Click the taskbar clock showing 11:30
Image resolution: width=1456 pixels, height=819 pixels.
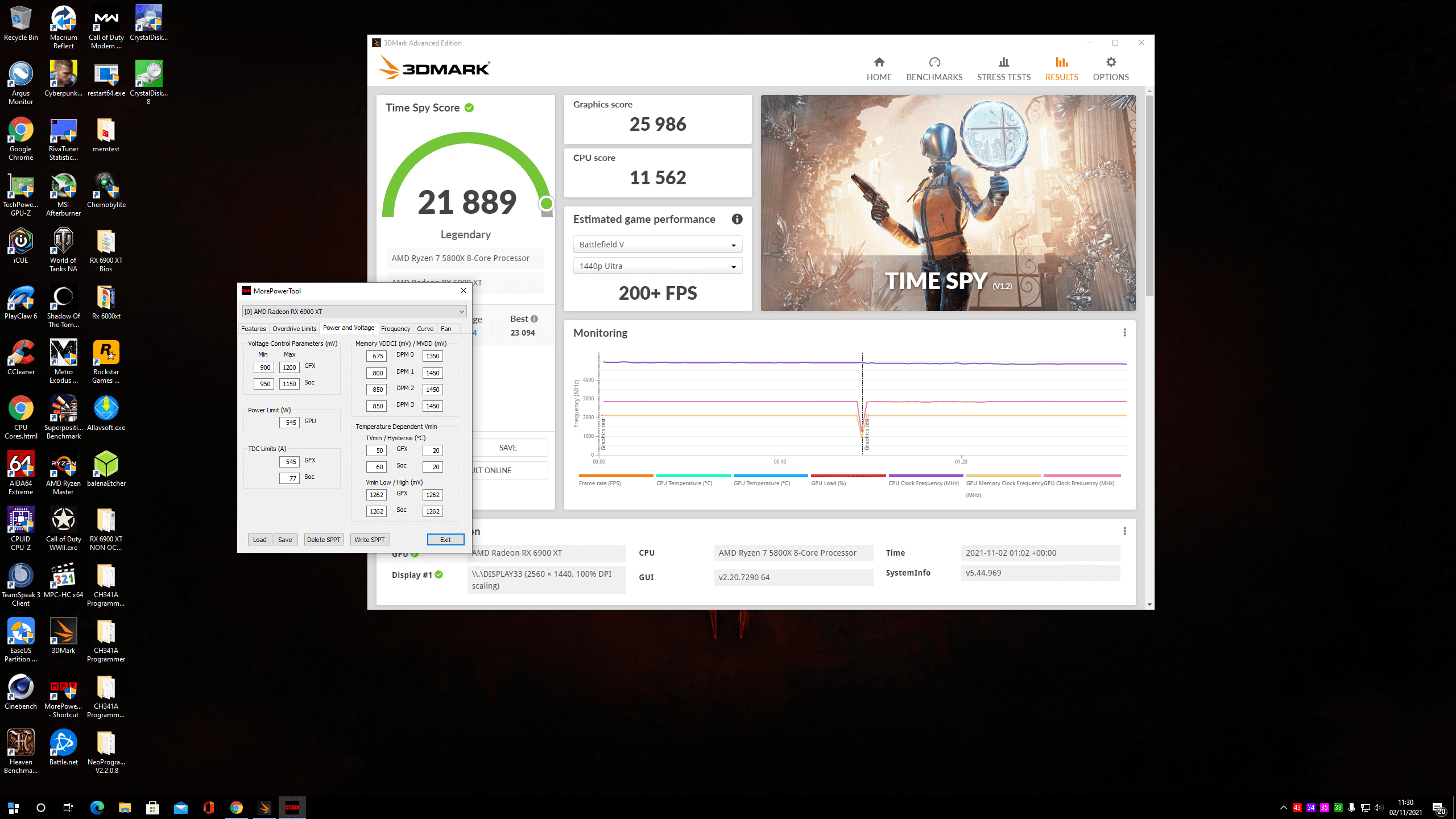[1405, 808]
